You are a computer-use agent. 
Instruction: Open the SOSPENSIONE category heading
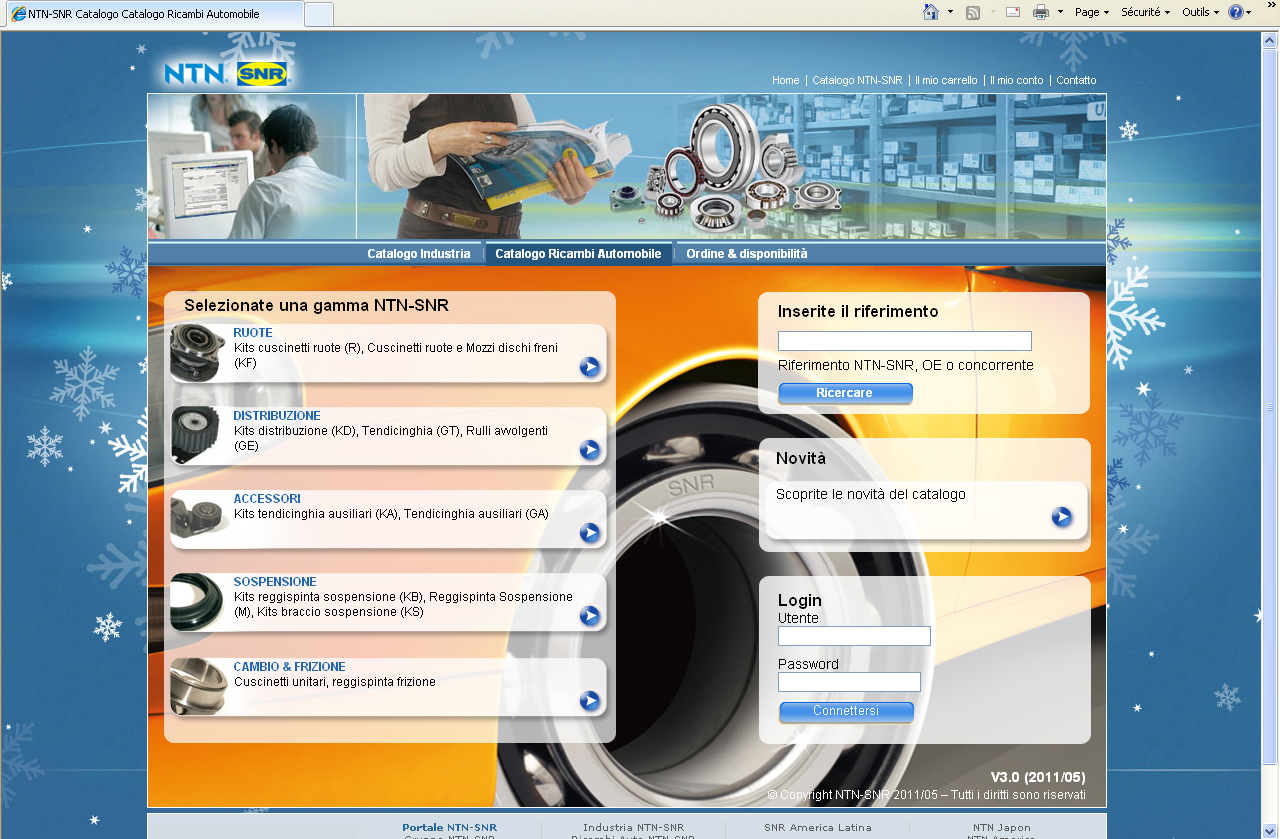[x=275, y=582]
